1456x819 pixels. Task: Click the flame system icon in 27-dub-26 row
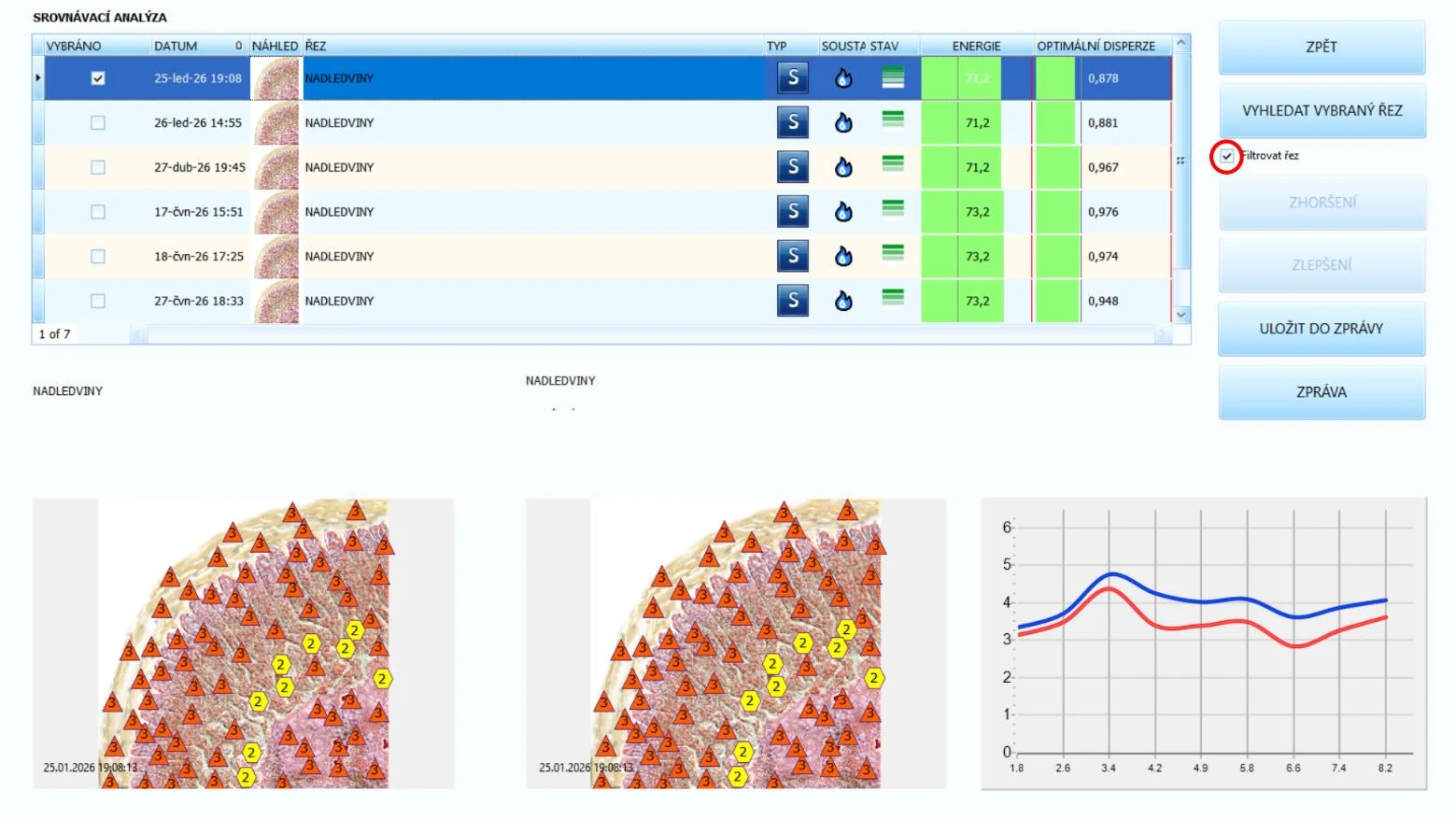(x=843, y=167)
